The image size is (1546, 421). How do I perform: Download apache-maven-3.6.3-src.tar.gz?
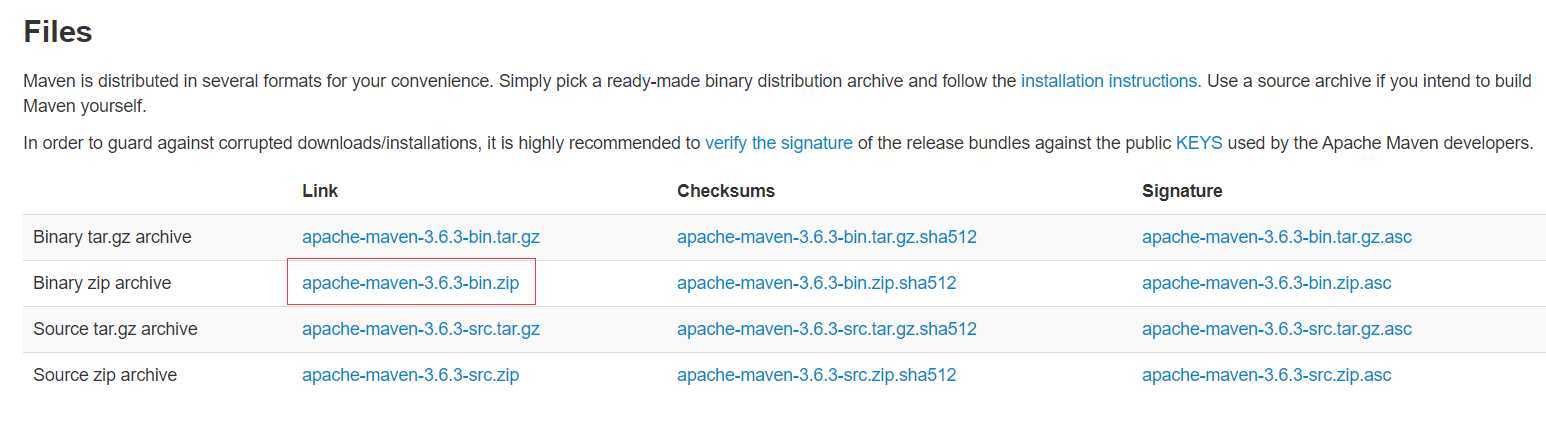point(420,329)
